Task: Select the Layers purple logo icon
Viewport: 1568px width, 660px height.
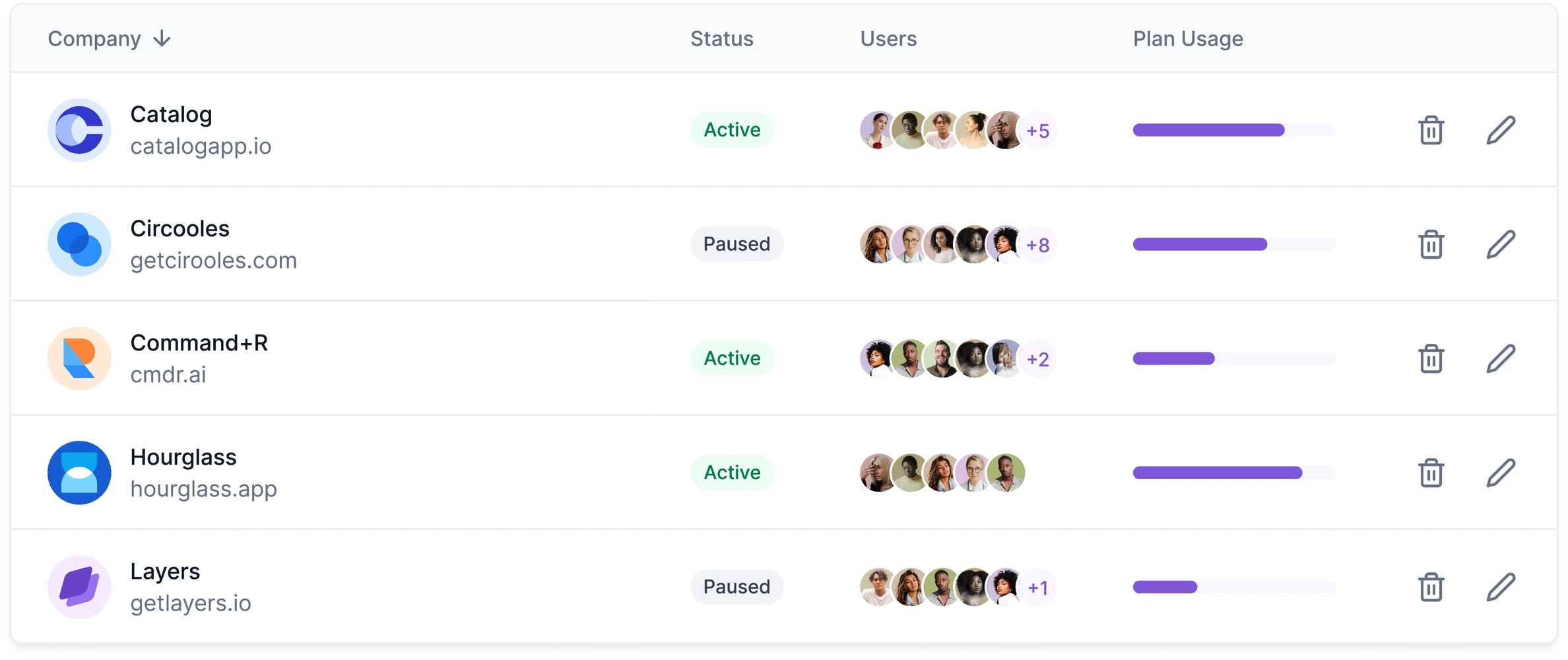Action: coord(79,587)
